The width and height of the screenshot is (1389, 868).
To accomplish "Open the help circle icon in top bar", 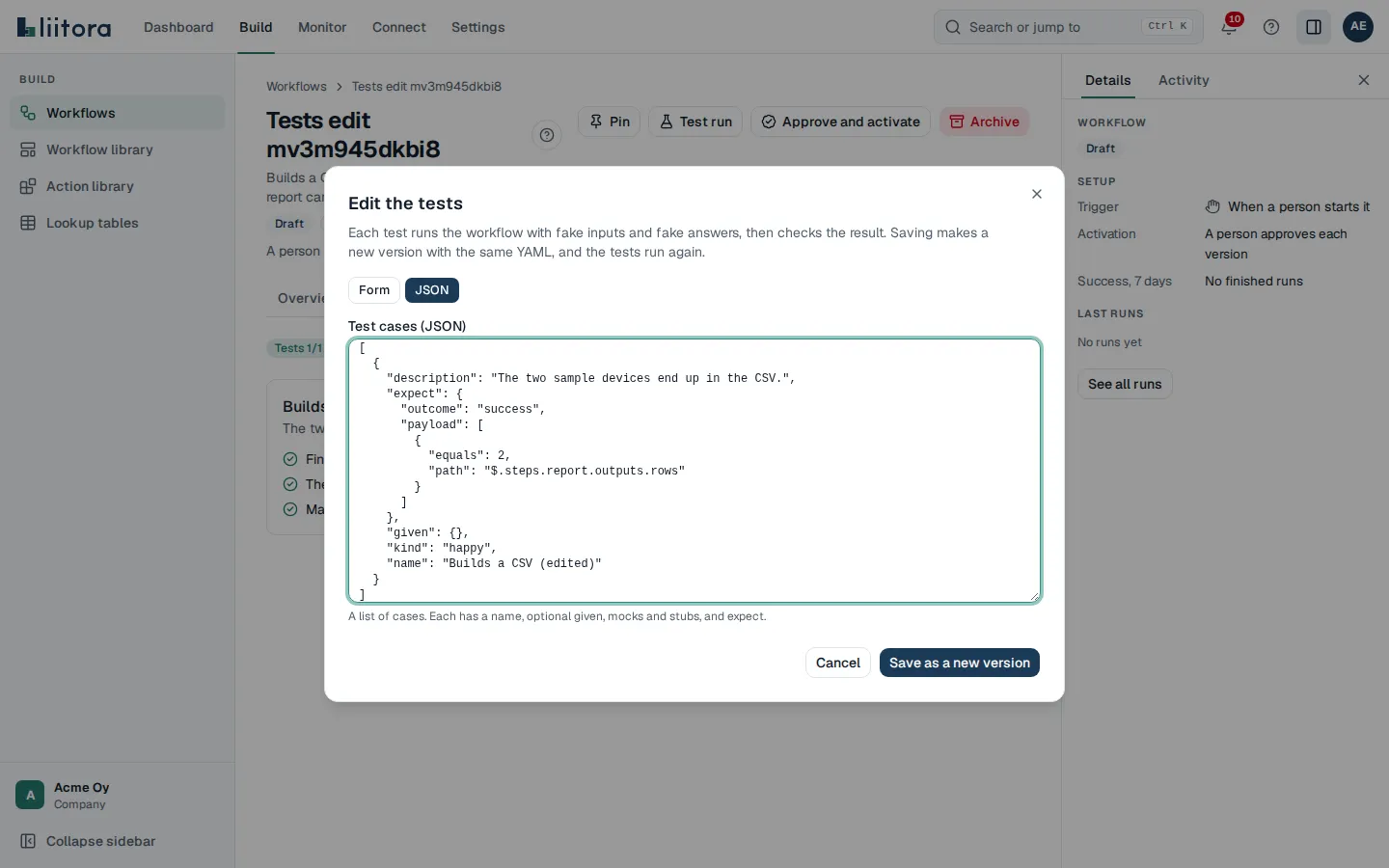I will coord(1271,27).
